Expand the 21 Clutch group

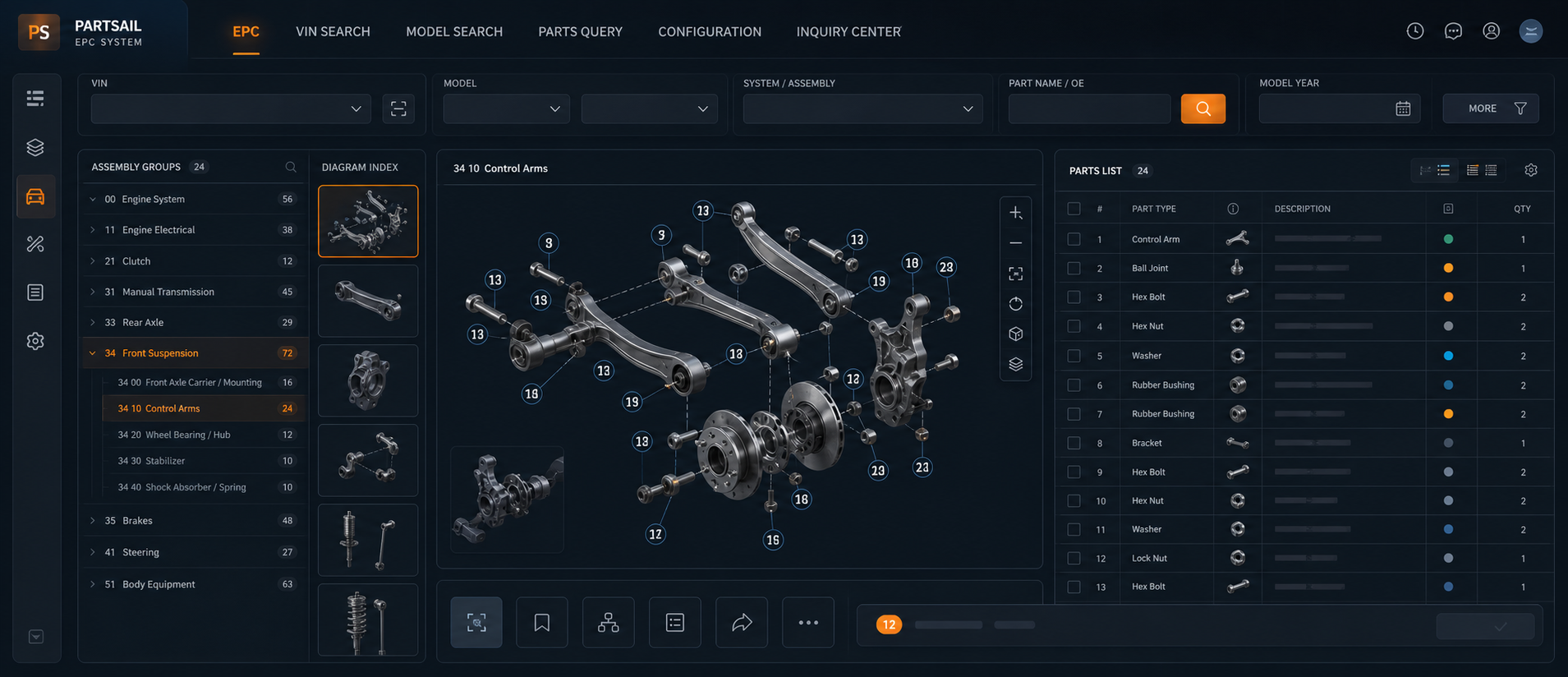click(x=93, y=261)
